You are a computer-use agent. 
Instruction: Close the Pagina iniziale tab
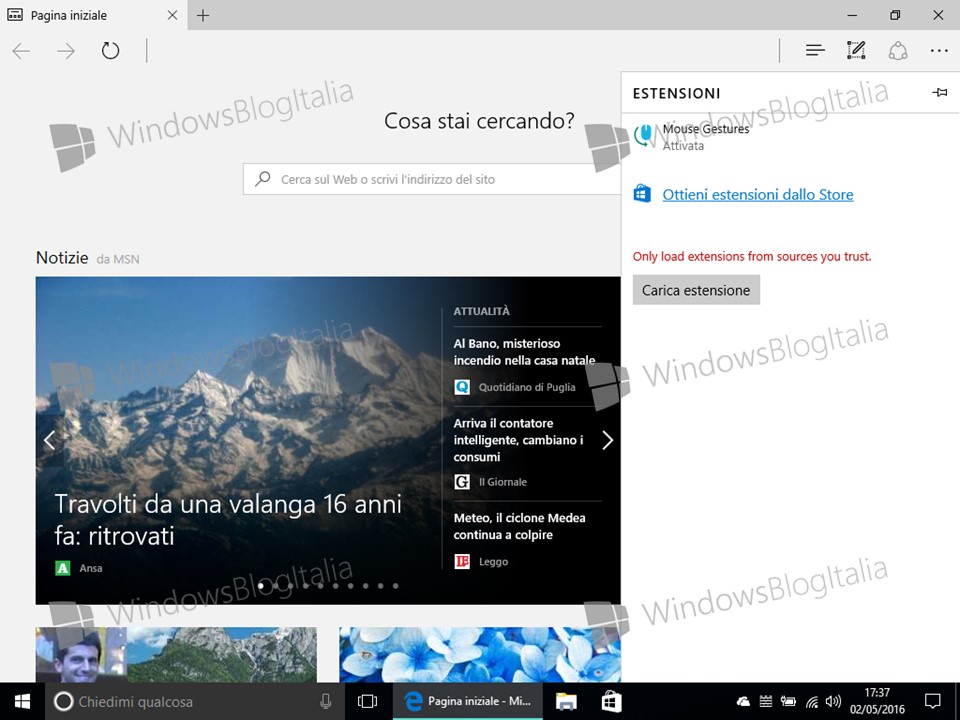(173, 15)
